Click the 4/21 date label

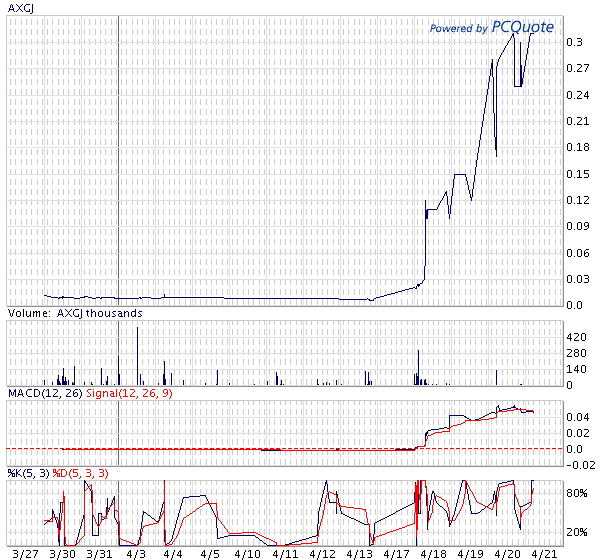coord(545,554)
